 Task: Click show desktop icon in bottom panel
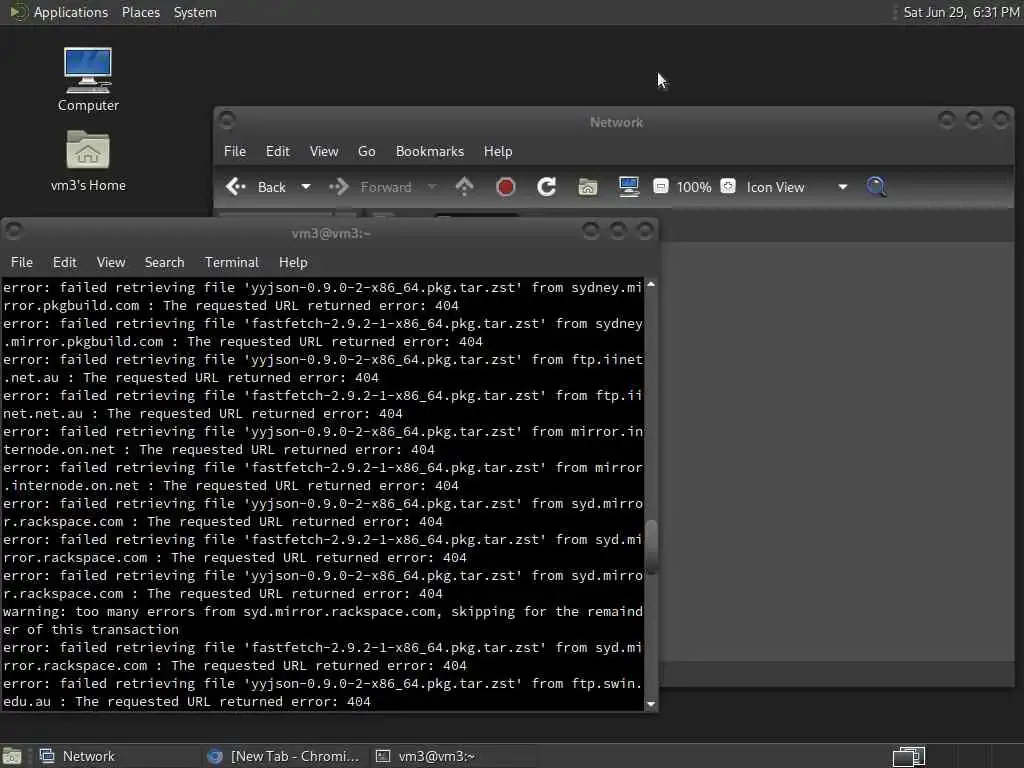click(12, 756)
